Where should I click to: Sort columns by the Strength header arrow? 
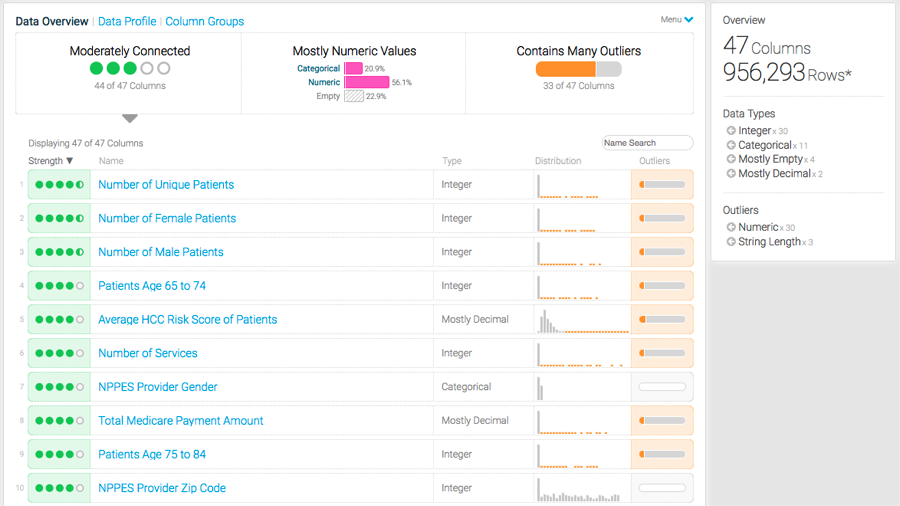pyautogui.click(x=69, y=161)
